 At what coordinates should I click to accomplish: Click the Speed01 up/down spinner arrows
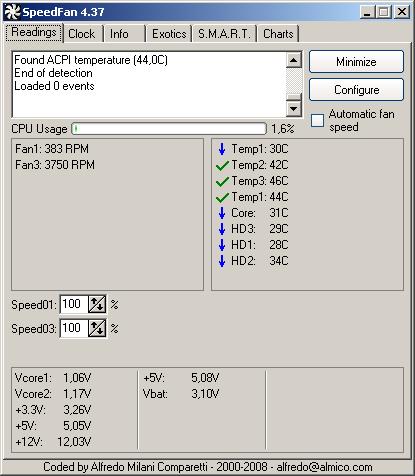[x=97, y=304]
